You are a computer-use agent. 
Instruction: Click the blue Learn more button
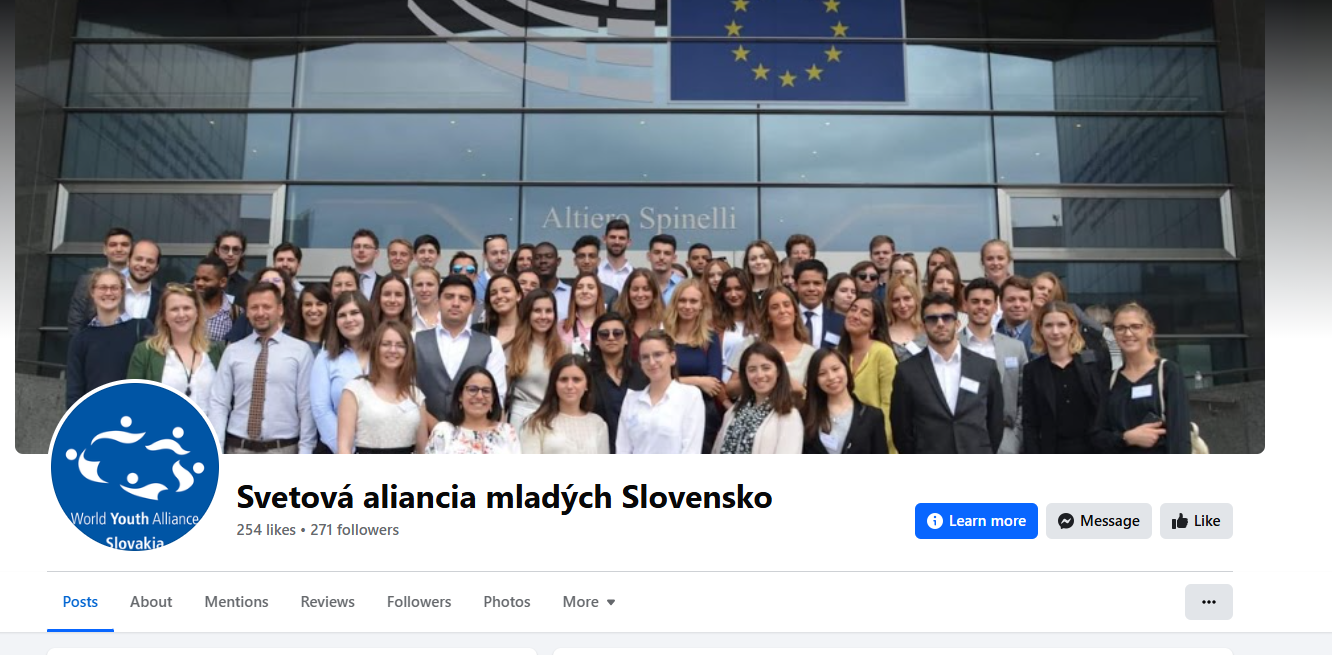[x=976, y=521]
